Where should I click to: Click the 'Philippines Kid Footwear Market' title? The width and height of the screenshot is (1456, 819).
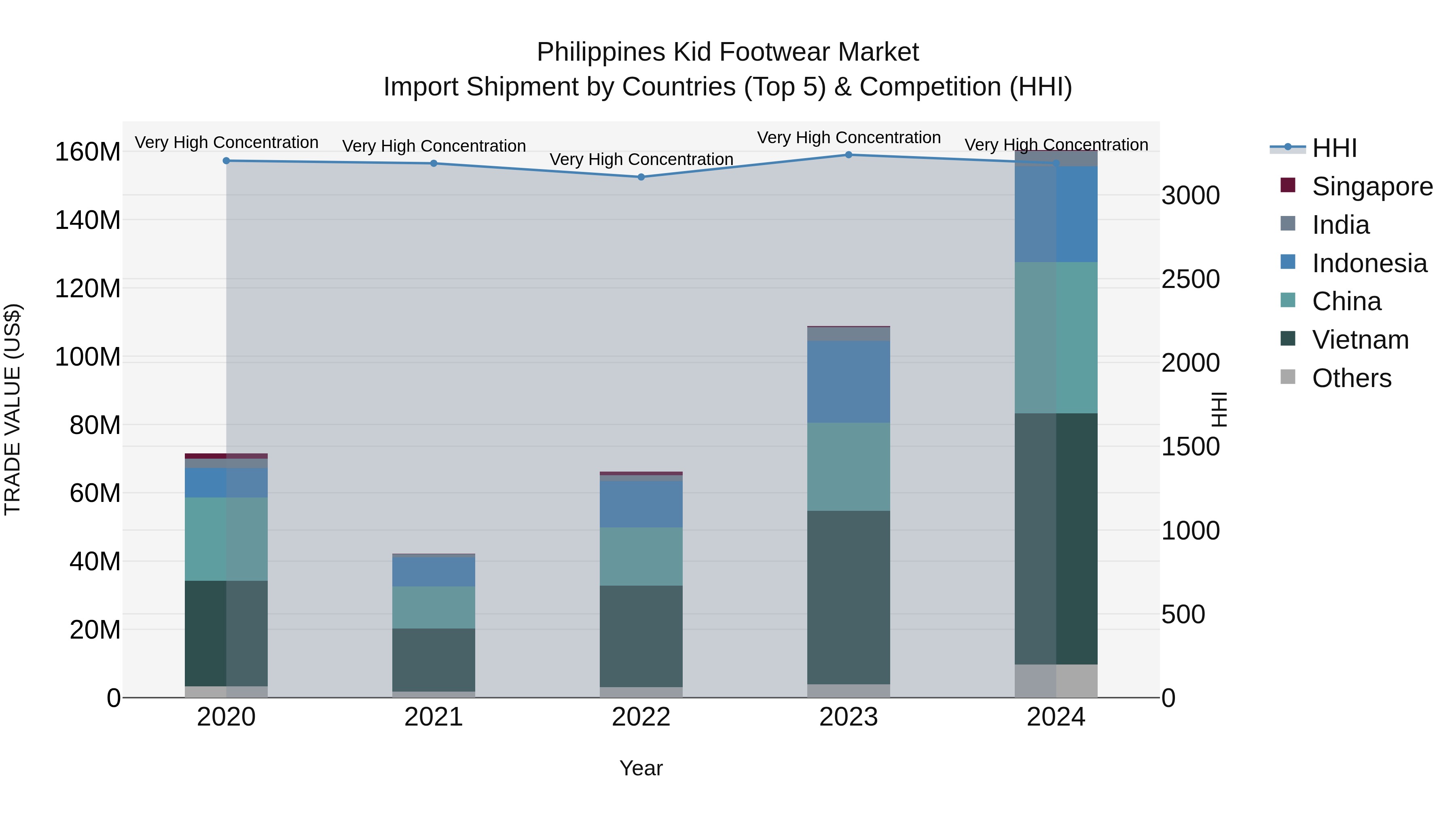click(728, 52)
